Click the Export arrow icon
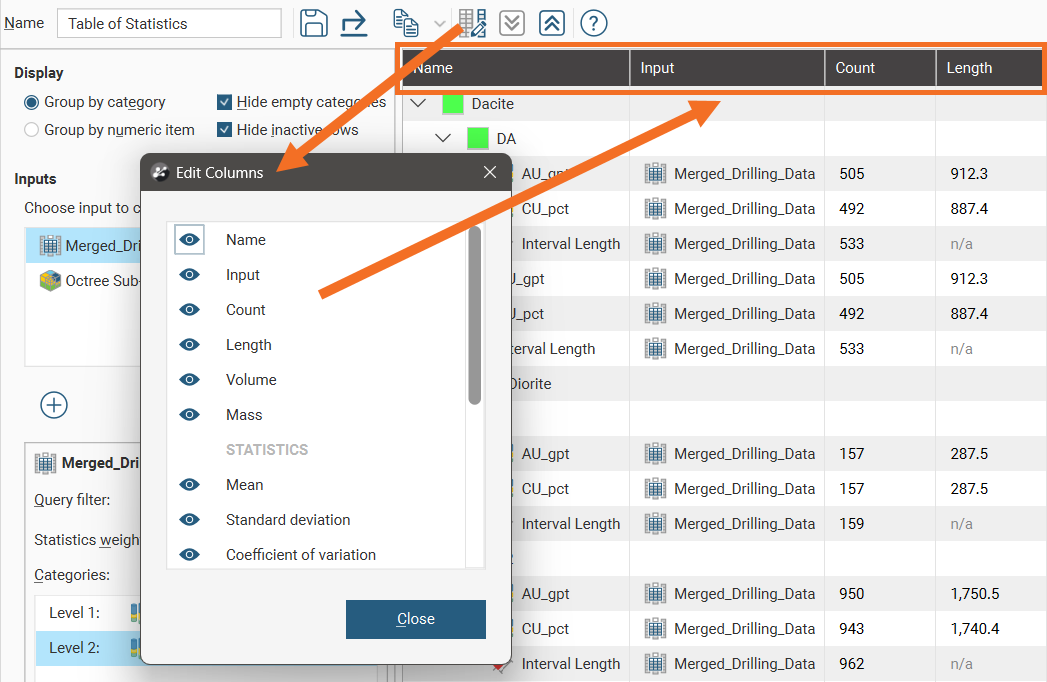 click(354, 23)
